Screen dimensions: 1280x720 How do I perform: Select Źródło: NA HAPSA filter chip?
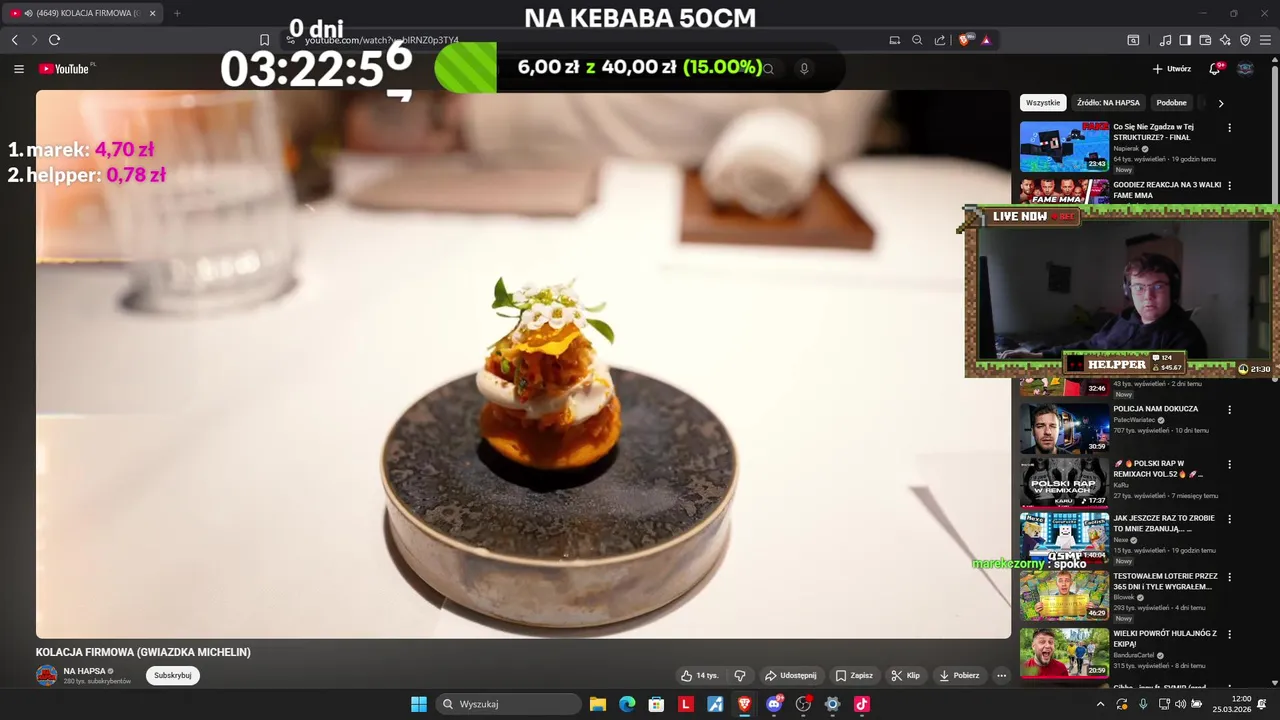(1108, 103)
